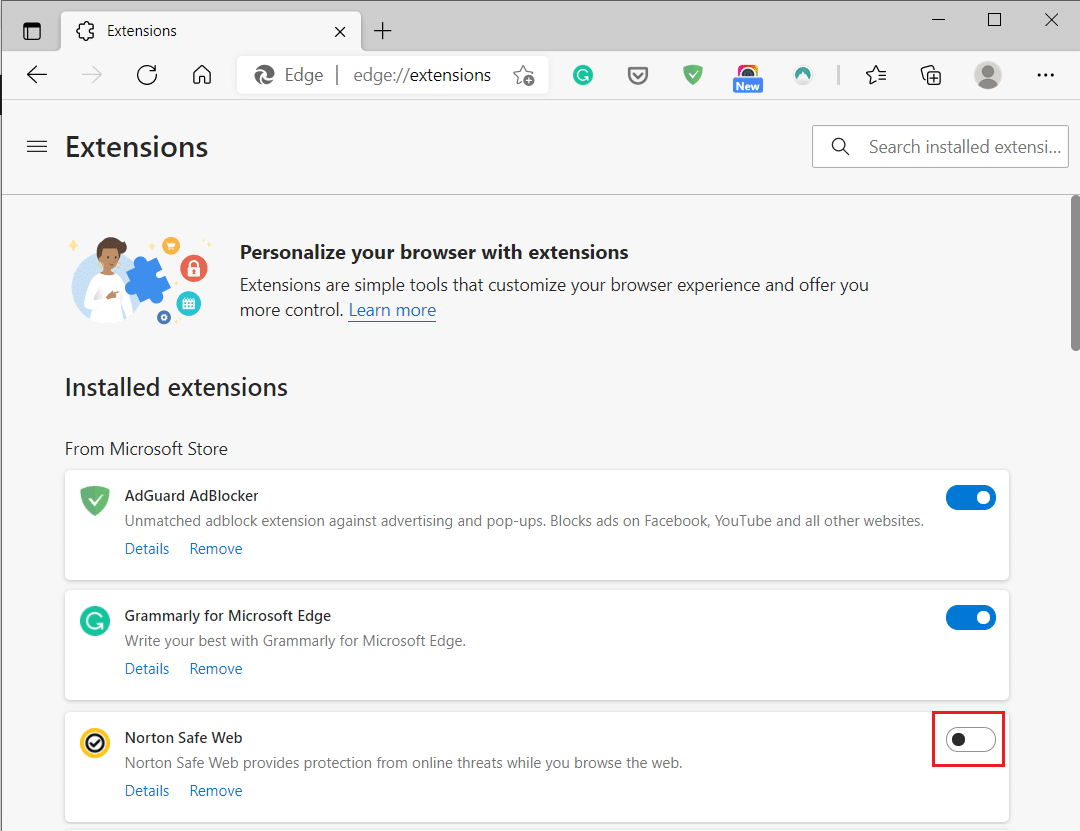
Task: Click the colorful 'New' extension toolbar icon
Action: pos(747,75)
